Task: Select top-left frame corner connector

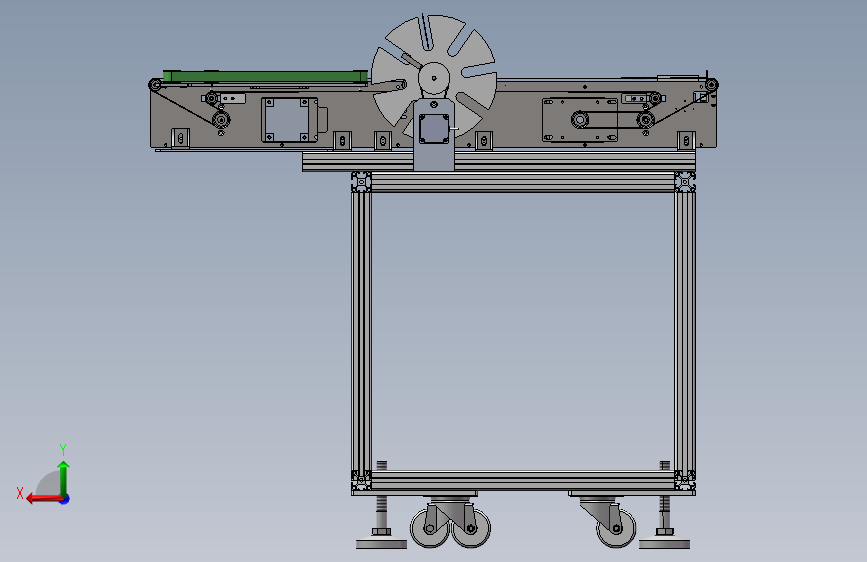Action: pyautogui.click(x=361, y=181)
